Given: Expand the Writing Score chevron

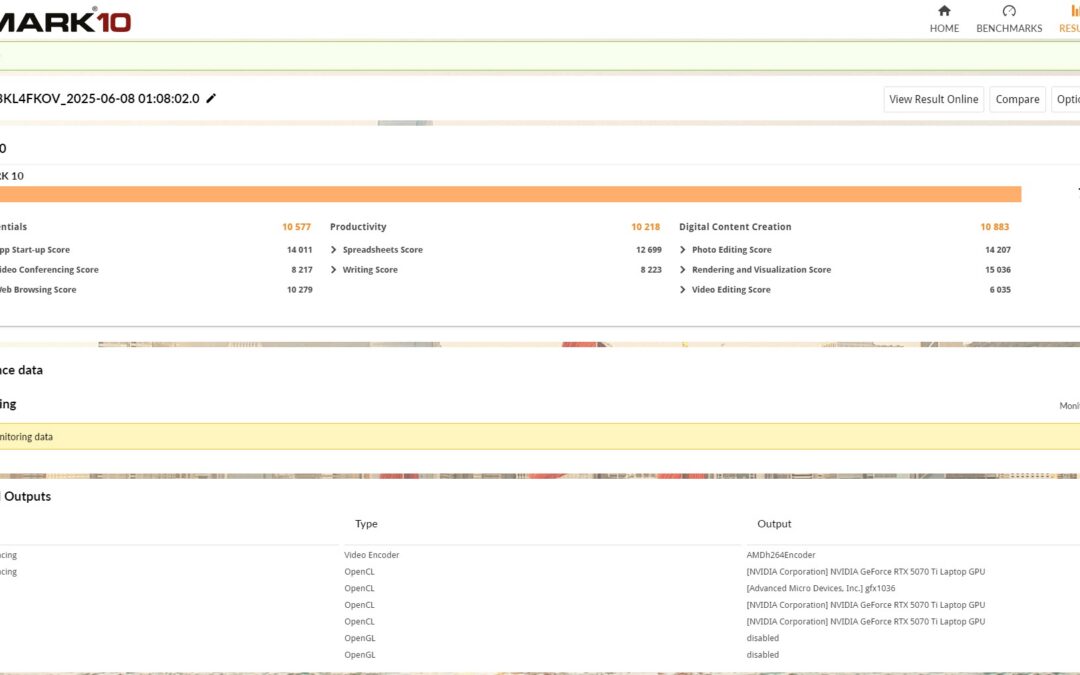Looking at the screenshot, I should (334, 270).
